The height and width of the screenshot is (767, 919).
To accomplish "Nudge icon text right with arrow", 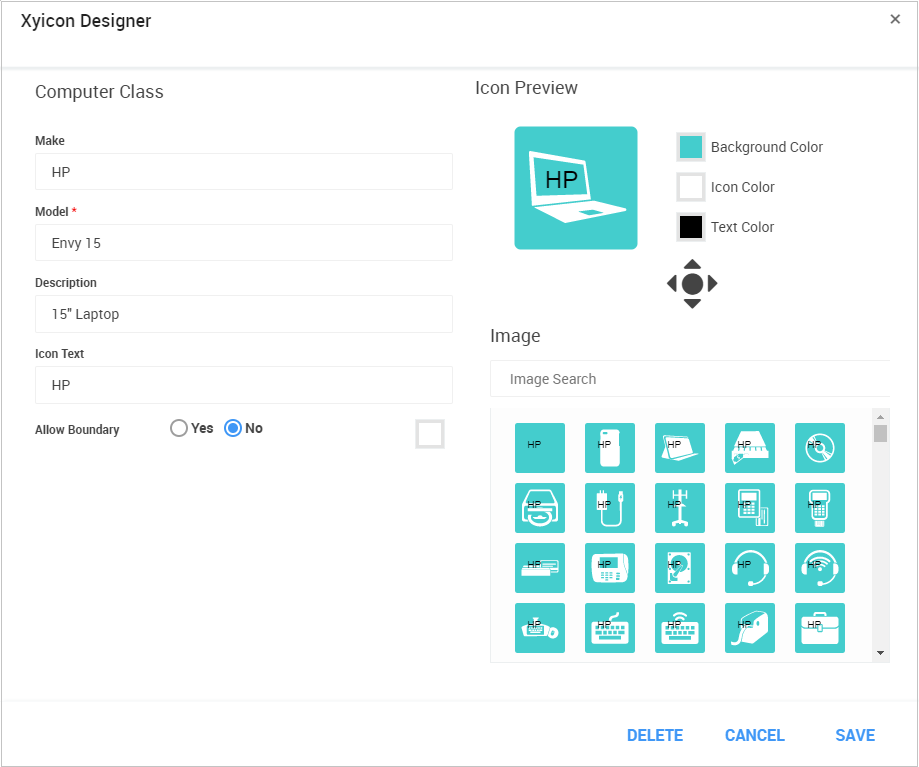I will pyautogui.click(x=712, y=284).
